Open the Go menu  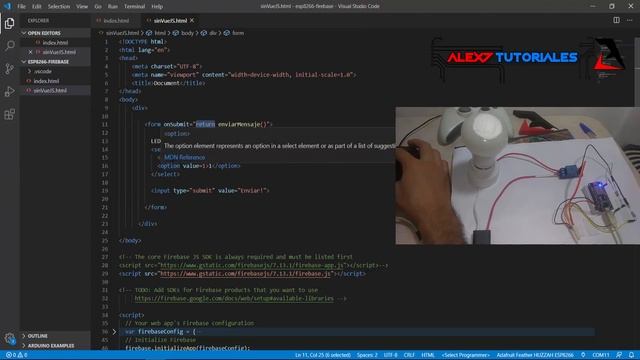[x=98, y=7]
